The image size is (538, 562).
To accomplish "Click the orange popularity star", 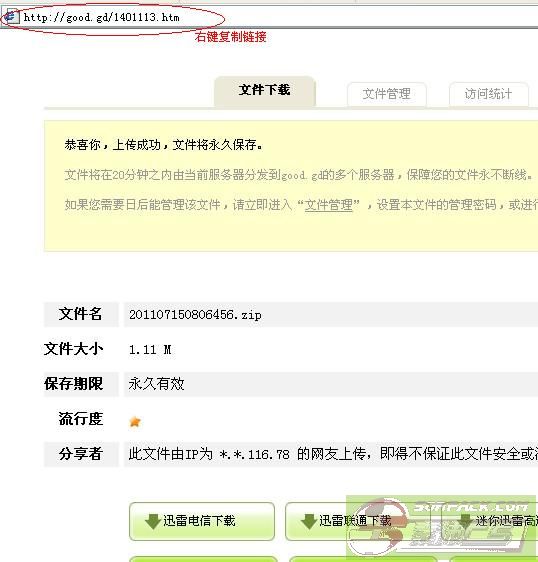I will (135, 422).
